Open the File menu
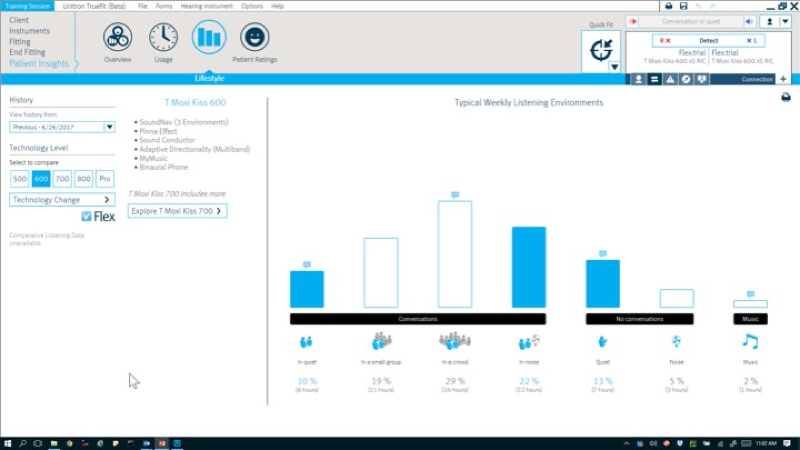The image size is (800, 450). point(142,6)
